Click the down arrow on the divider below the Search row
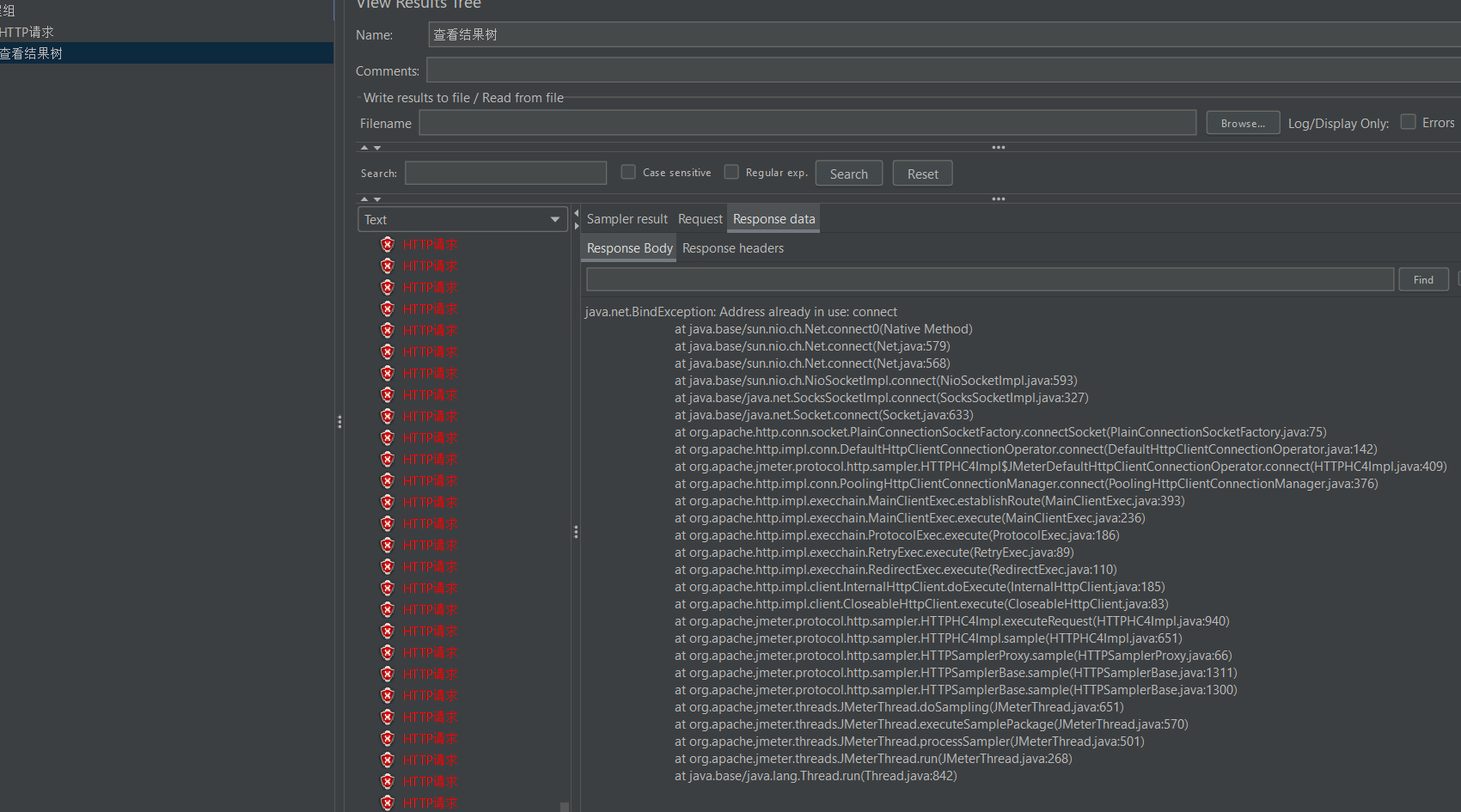 [377, 199]
